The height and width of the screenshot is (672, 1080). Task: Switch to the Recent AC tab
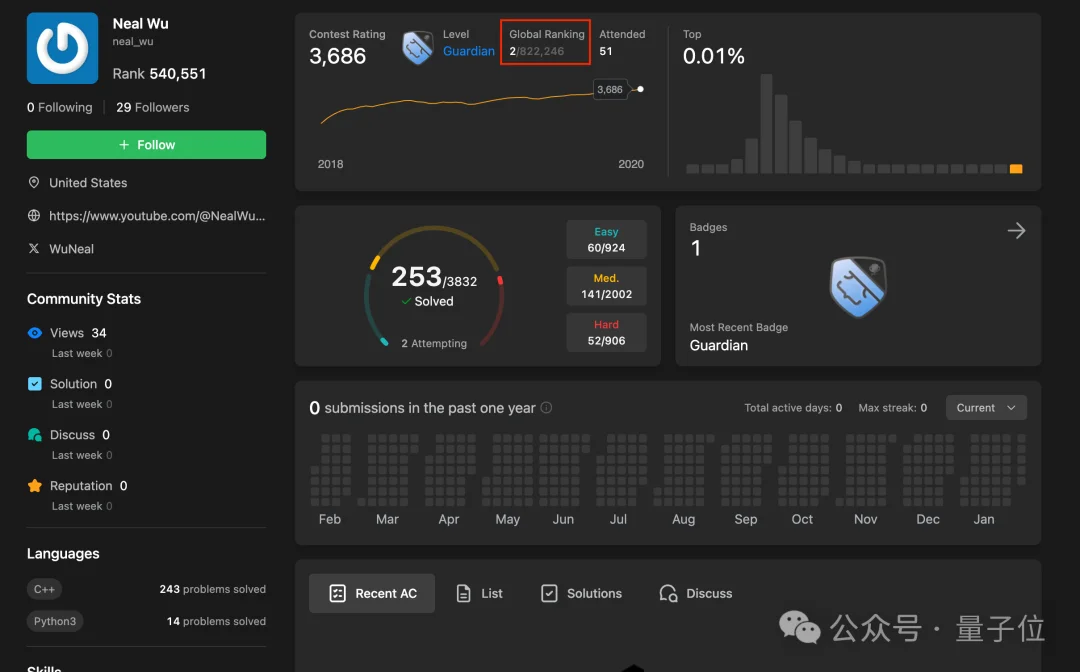click(372, 593)
